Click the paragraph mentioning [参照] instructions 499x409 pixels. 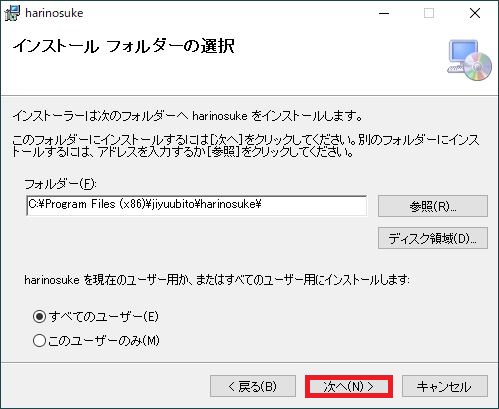246,145
